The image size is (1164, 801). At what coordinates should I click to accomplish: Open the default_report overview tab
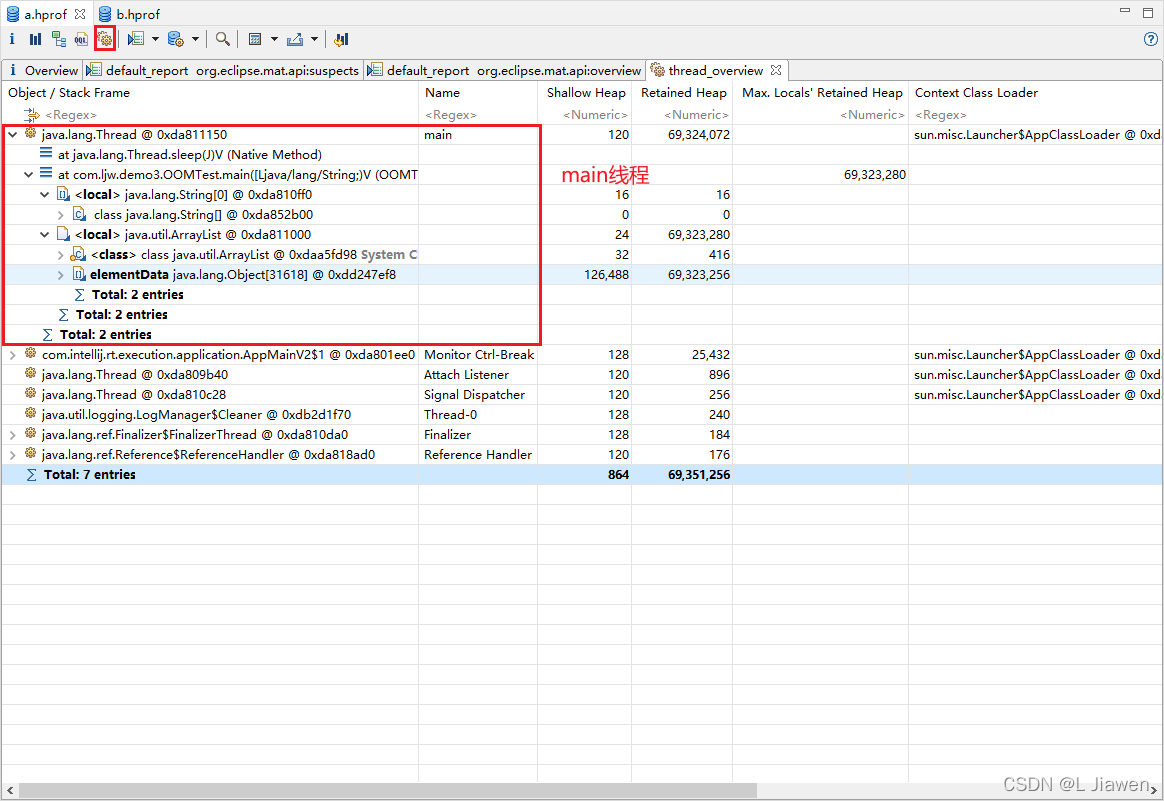505,71
